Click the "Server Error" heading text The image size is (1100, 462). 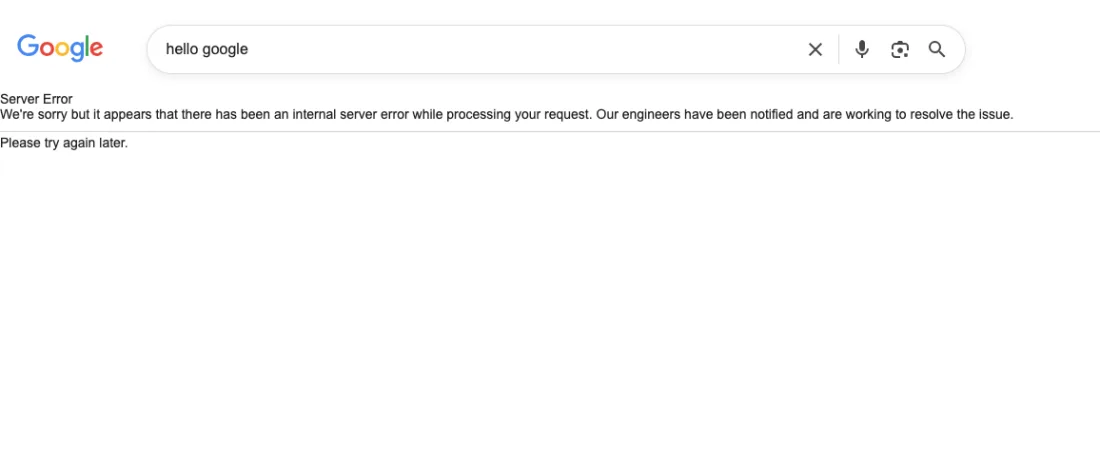click(x=36, y=99)
